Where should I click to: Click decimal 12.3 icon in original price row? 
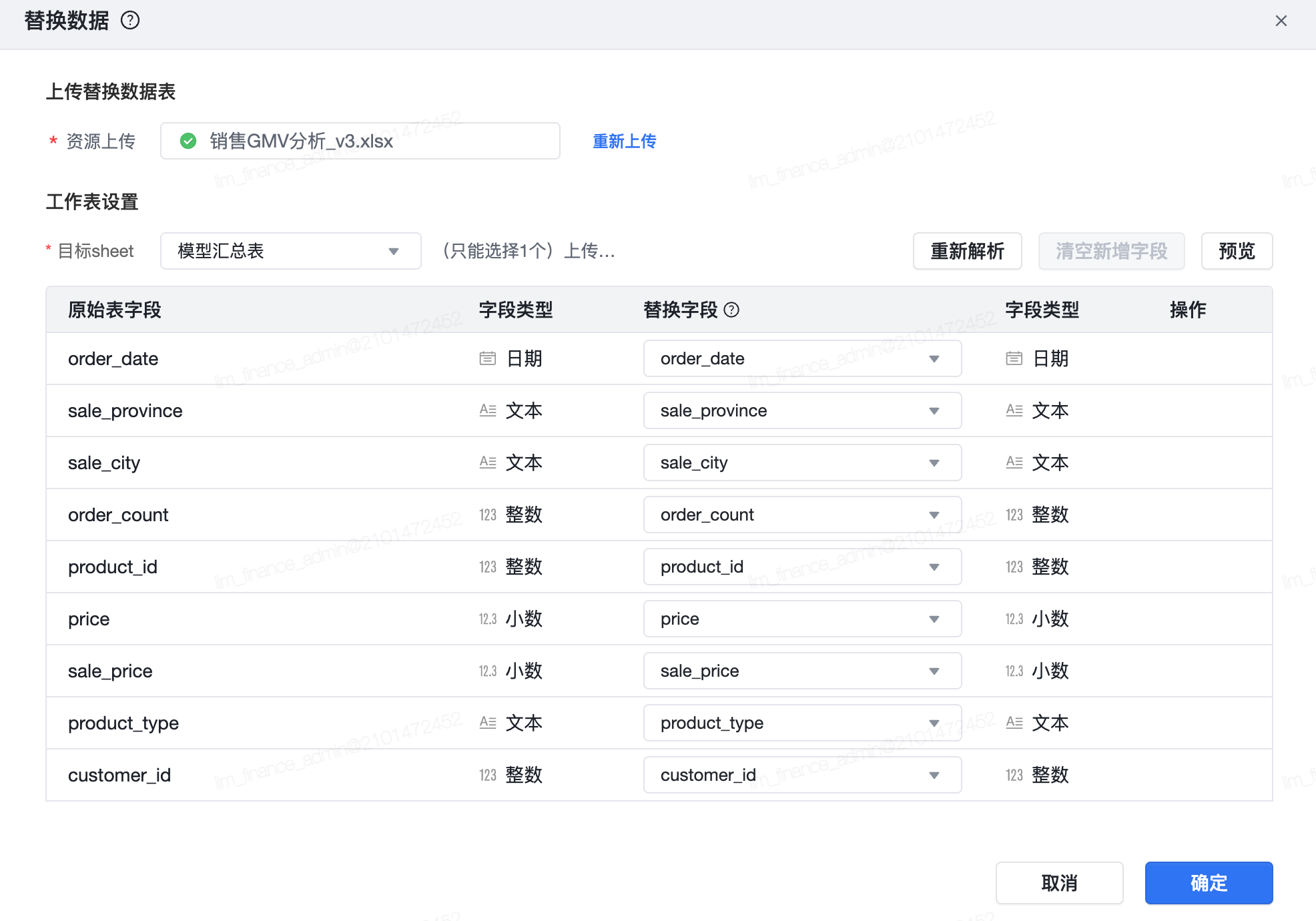click(x=488, y=619)
